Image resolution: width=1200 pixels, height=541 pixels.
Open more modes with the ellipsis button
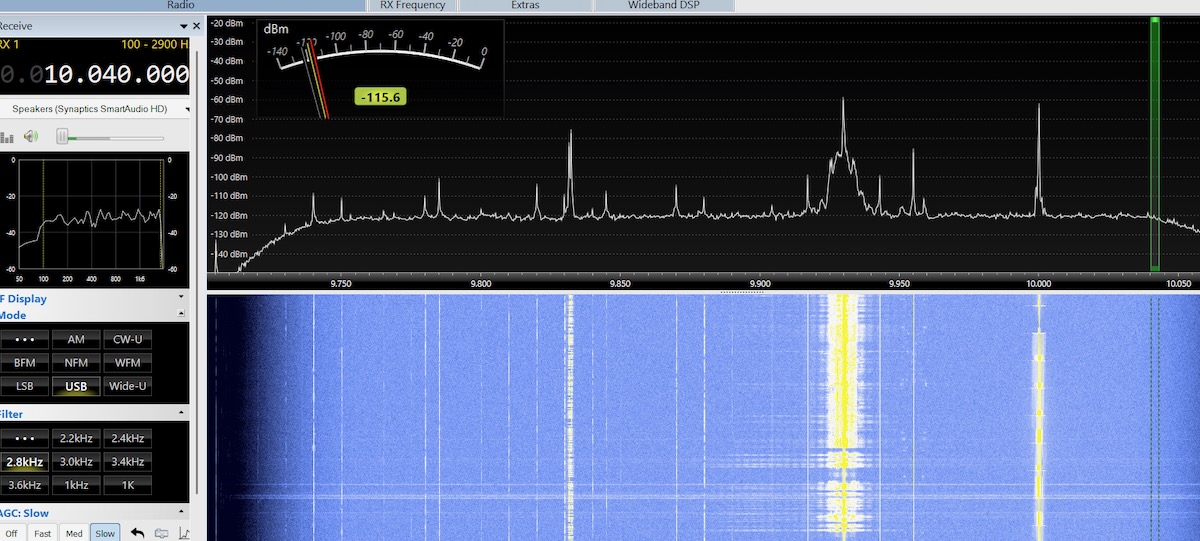pos(25,340)
